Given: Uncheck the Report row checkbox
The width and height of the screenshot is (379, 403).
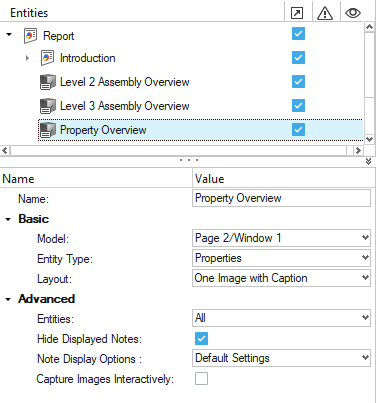Looking at the screenshot, I should click(298, 34).
